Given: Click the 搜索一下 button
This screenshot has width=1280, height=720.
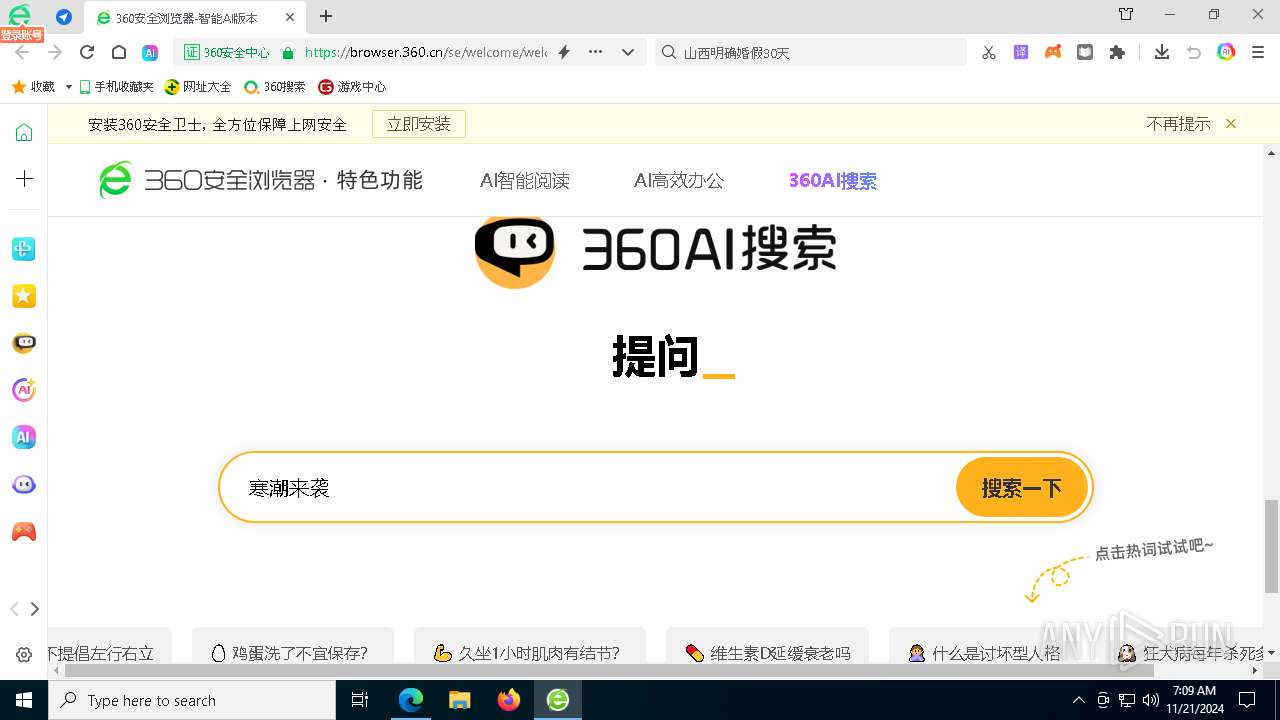Looking at the screenshot, I should coord(1021,487).
